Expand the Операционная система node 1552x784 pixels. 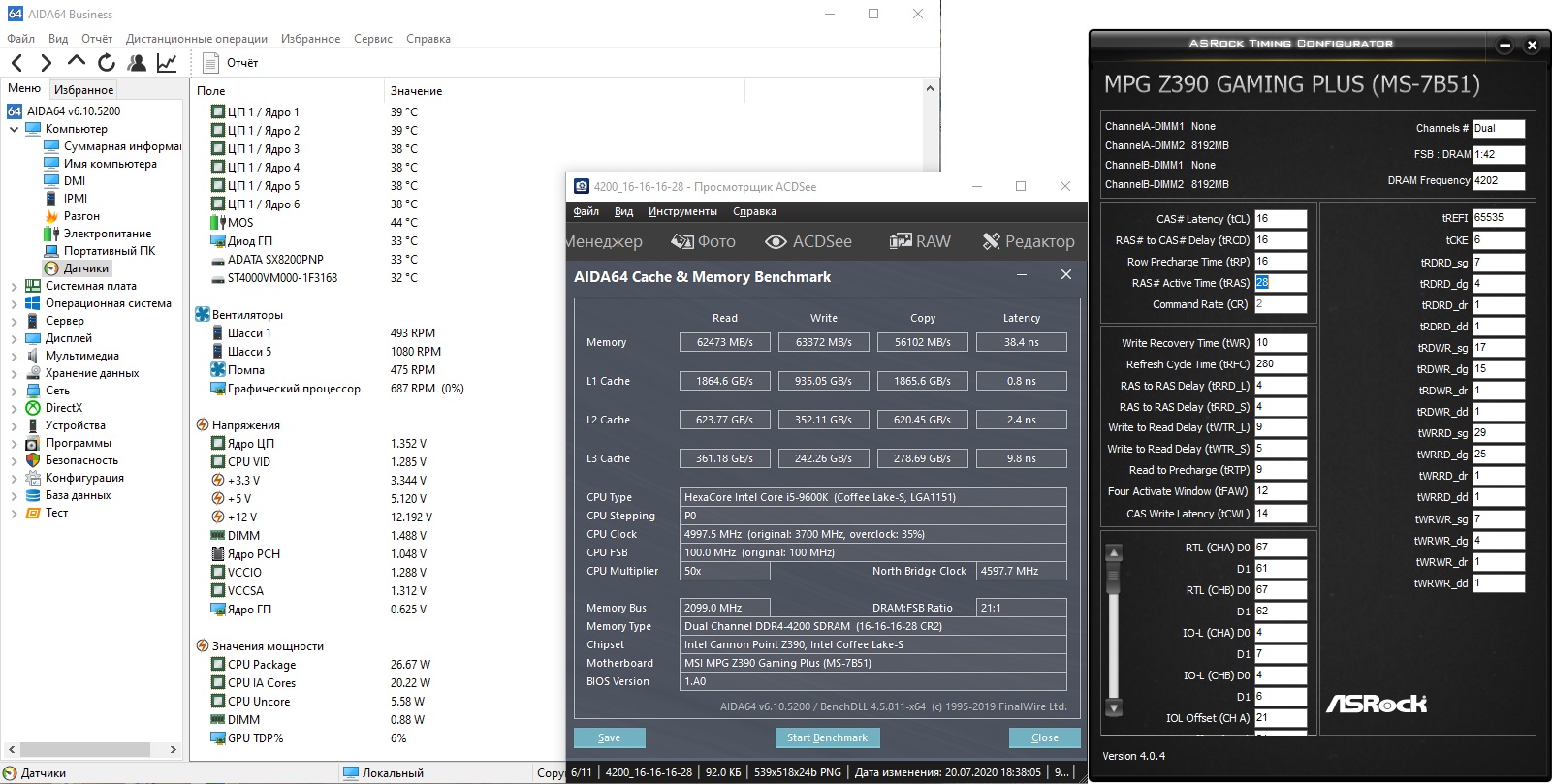14,303
